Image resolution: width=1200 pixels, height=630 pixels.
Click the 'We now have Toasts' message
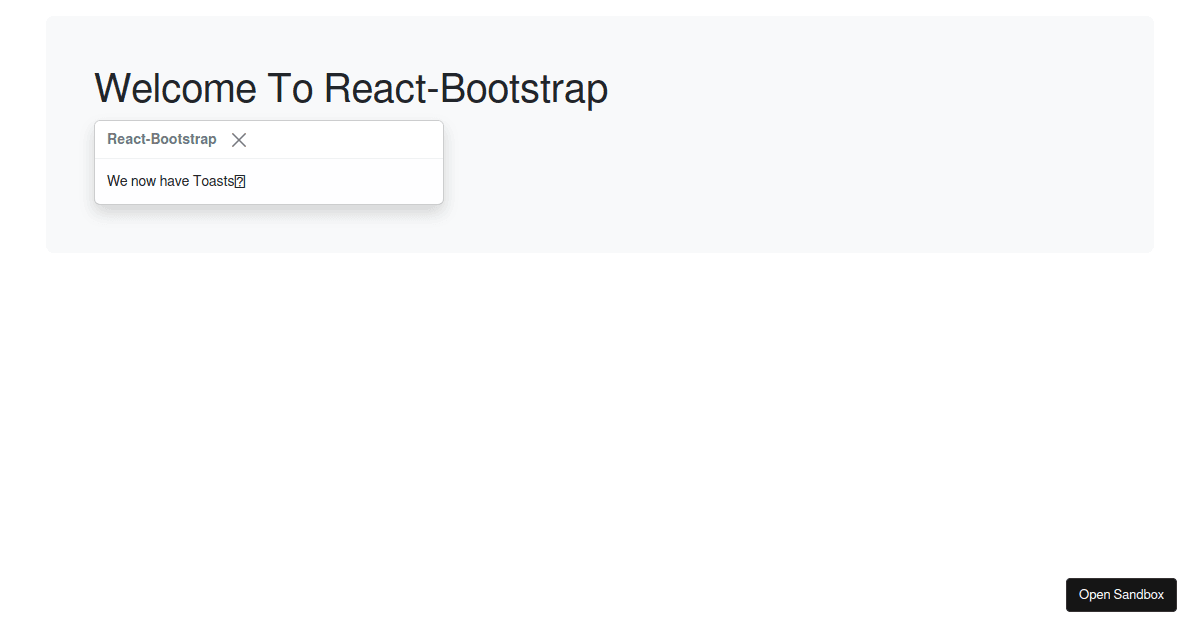click(x=171, y=182)
